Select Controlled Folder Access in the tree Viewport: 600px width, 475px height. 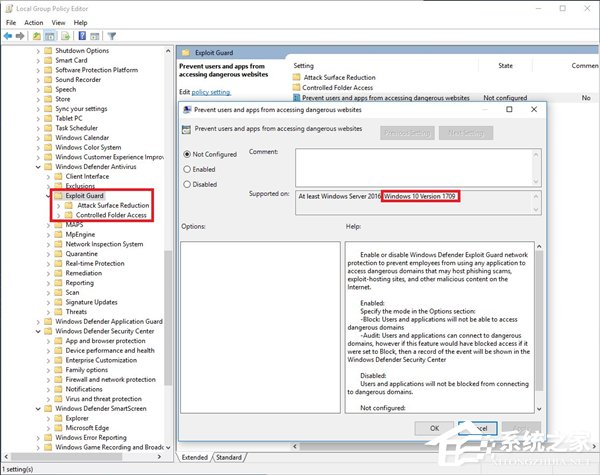tap(111, 215)
